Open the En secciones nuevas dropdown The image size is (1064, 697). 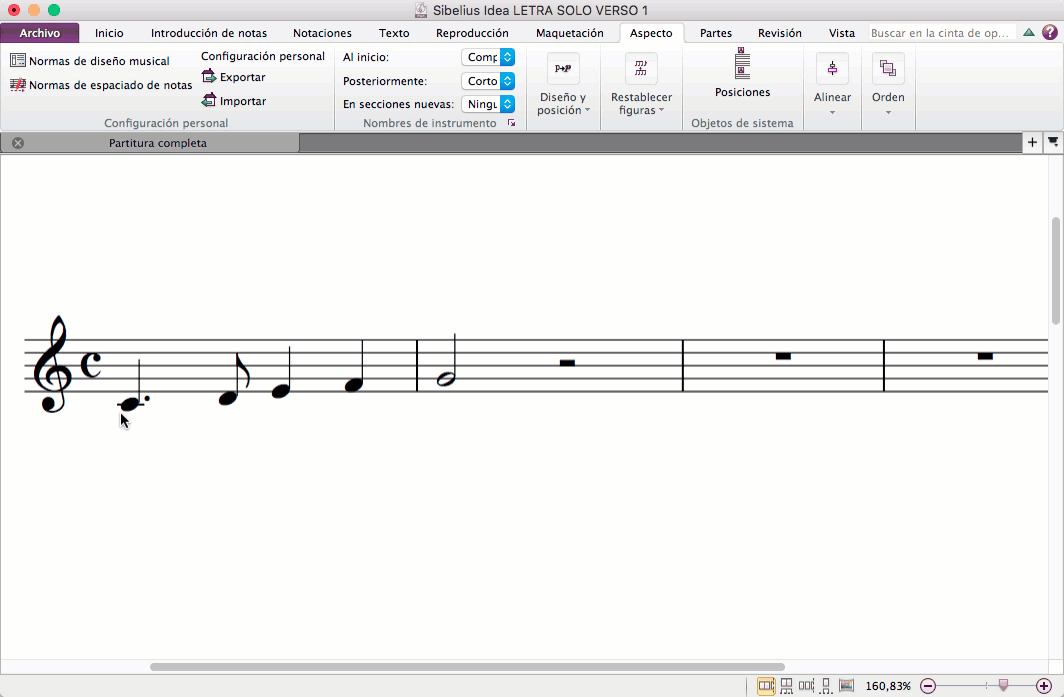pos(488,104)
